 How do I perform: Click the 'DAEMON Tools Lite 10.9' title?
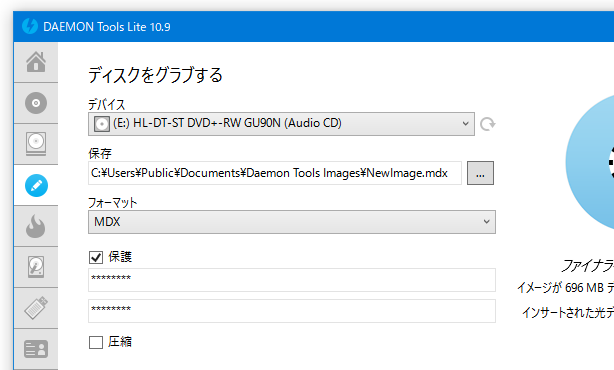(107, 27)
